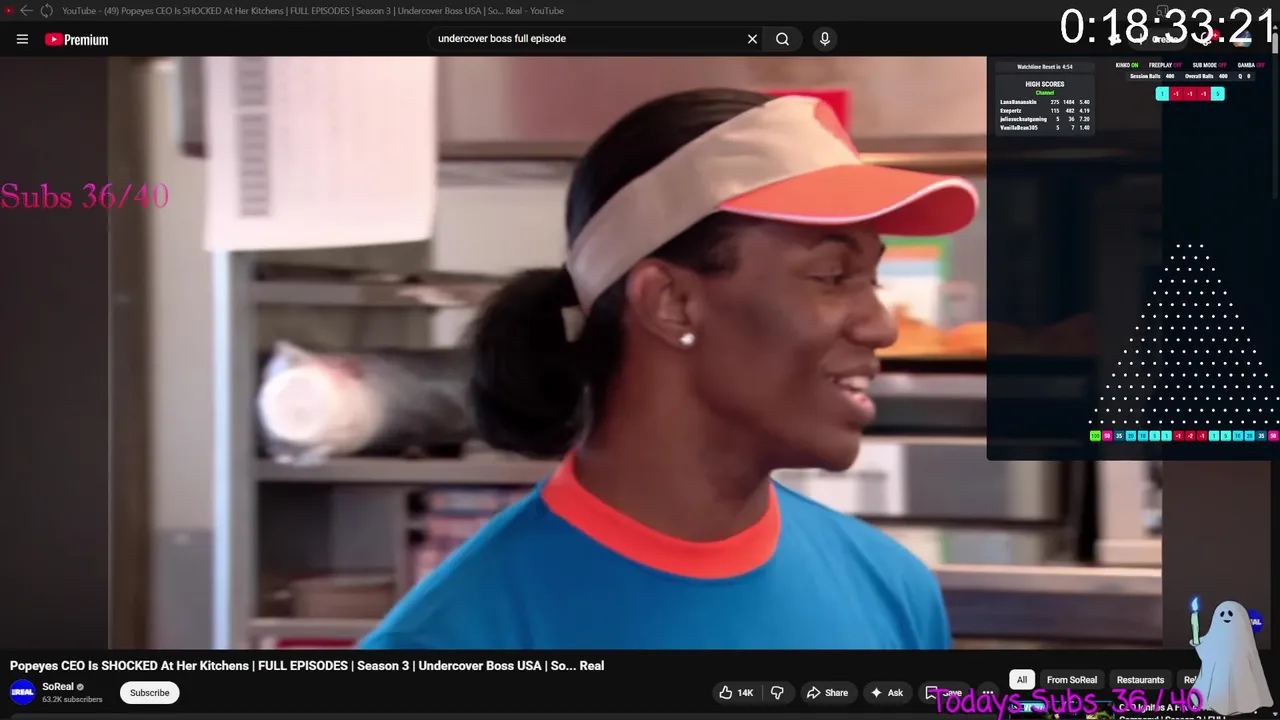This screenshot has width=1280, height=720.
Task: Open the account avatar menu
Action: coord(1243,39)
